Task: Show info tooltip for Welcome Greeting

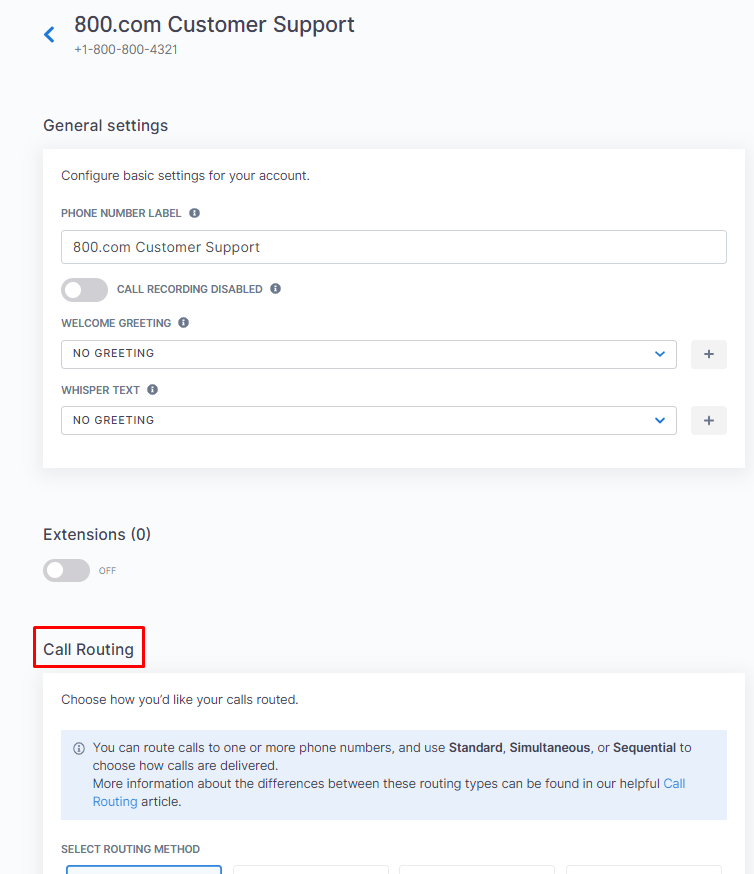Action: pyautogui.click(x=183, y=323)
